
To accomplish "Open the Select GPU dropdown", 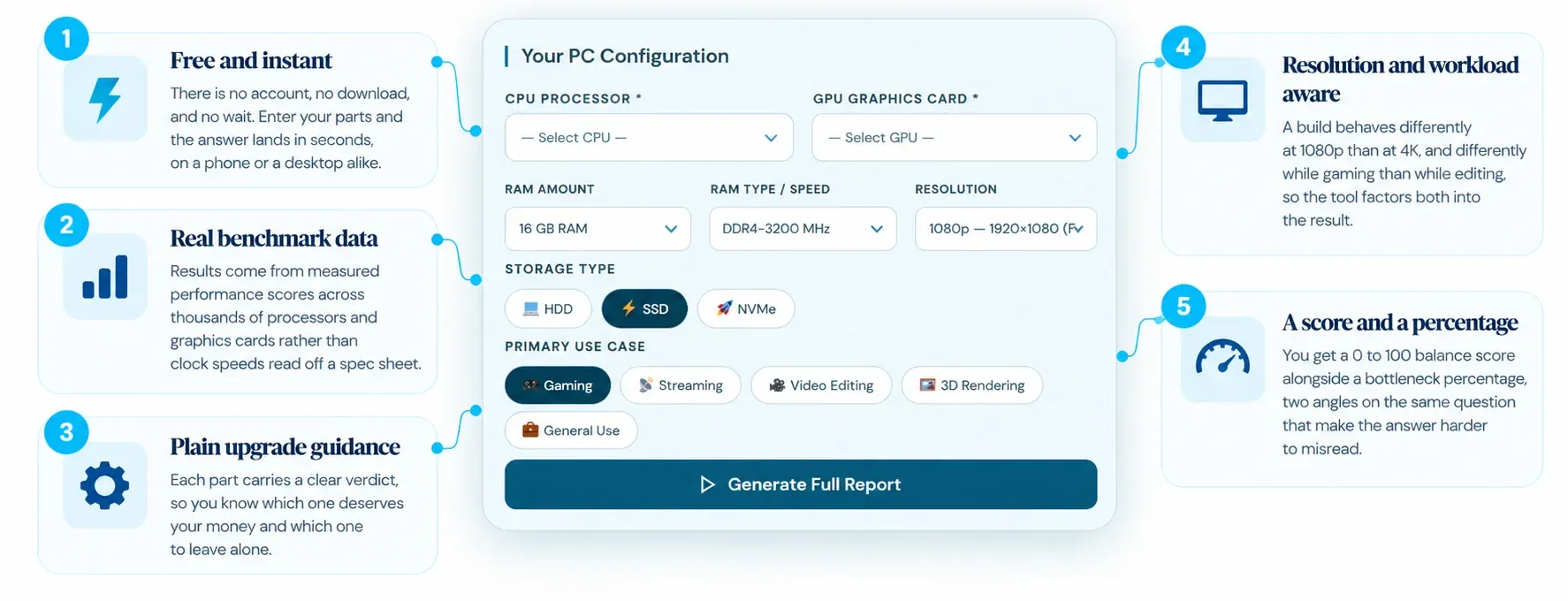I will (x=955, y=138).
